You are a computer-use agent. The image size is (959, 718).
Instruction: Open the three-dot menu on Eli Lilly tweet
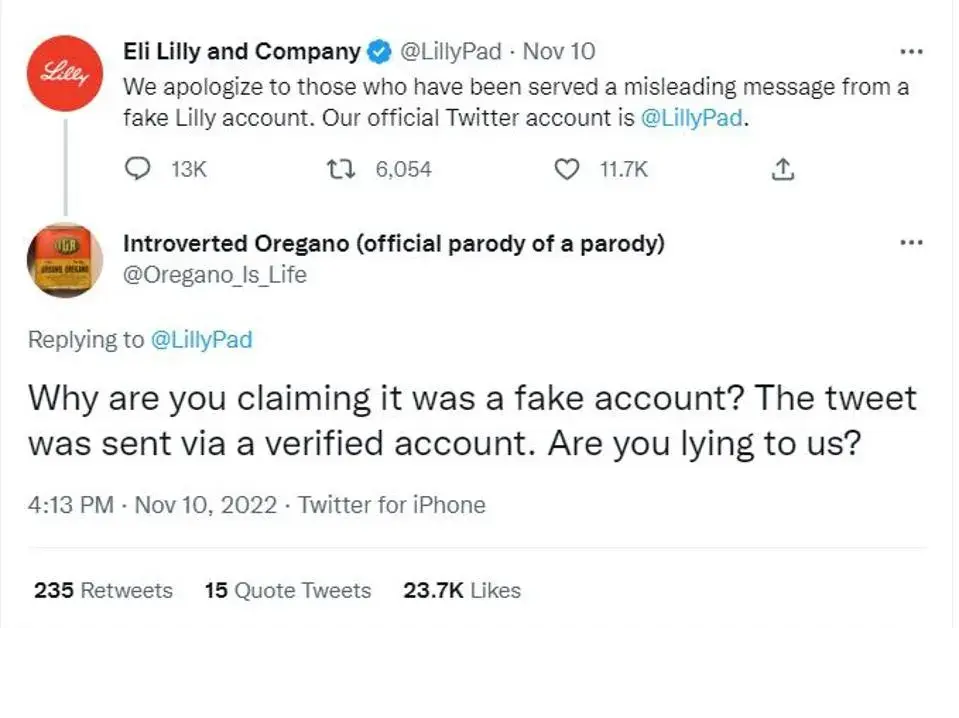[911, 52]
